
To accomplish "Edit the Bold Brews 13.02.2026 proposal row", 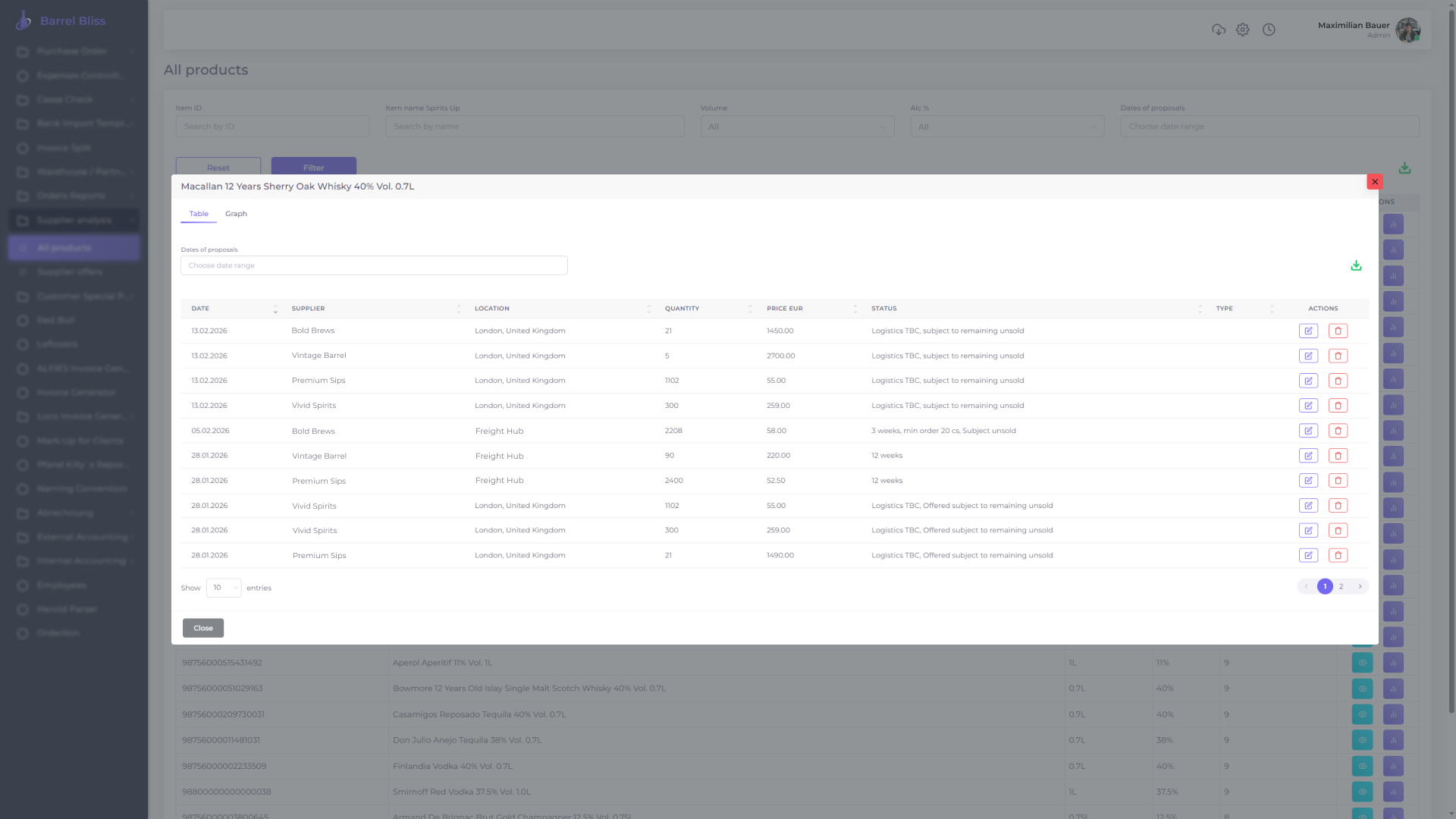I will click(1308, 331).
